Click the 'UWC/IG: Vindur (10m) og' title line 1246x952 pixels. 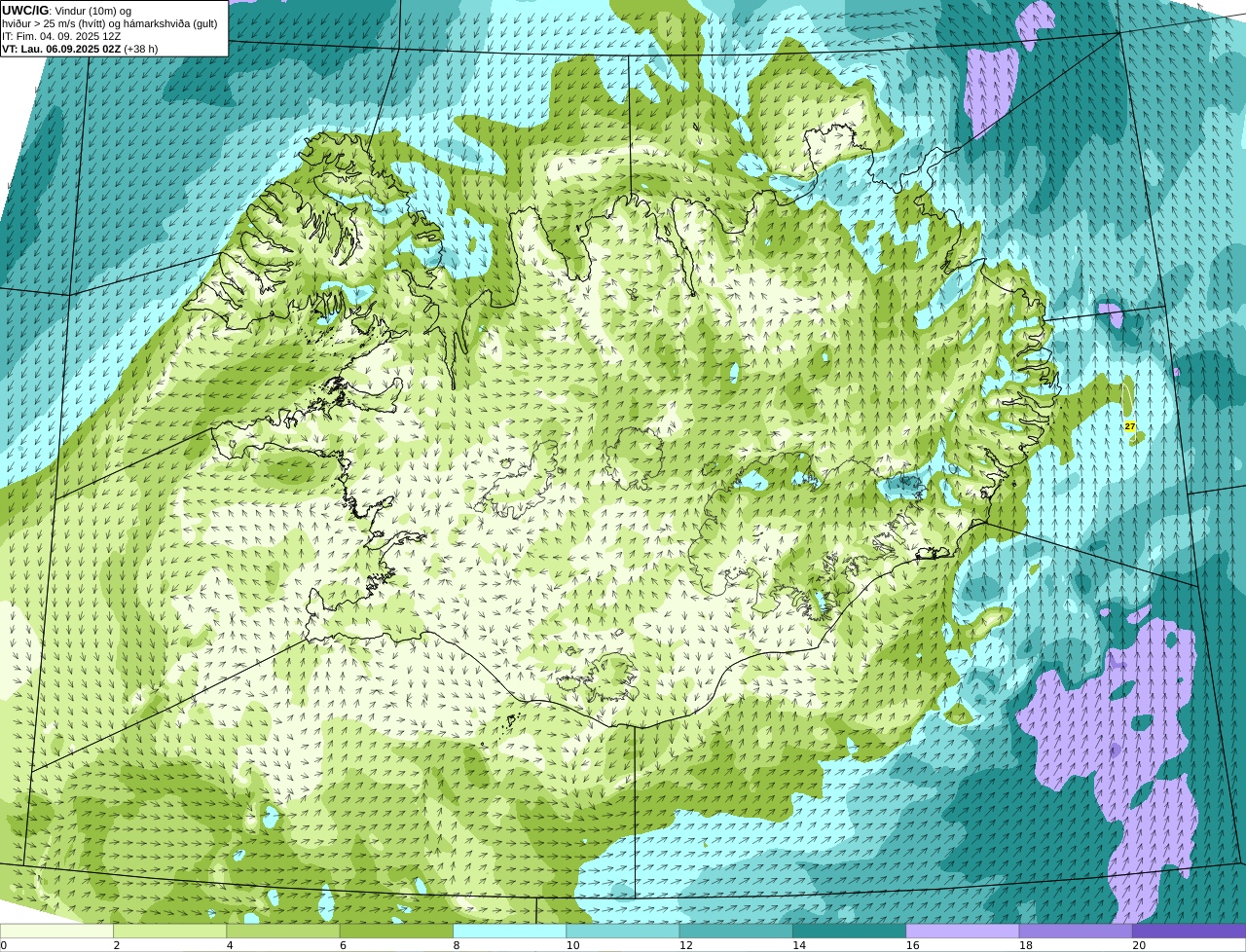point(67,10)
